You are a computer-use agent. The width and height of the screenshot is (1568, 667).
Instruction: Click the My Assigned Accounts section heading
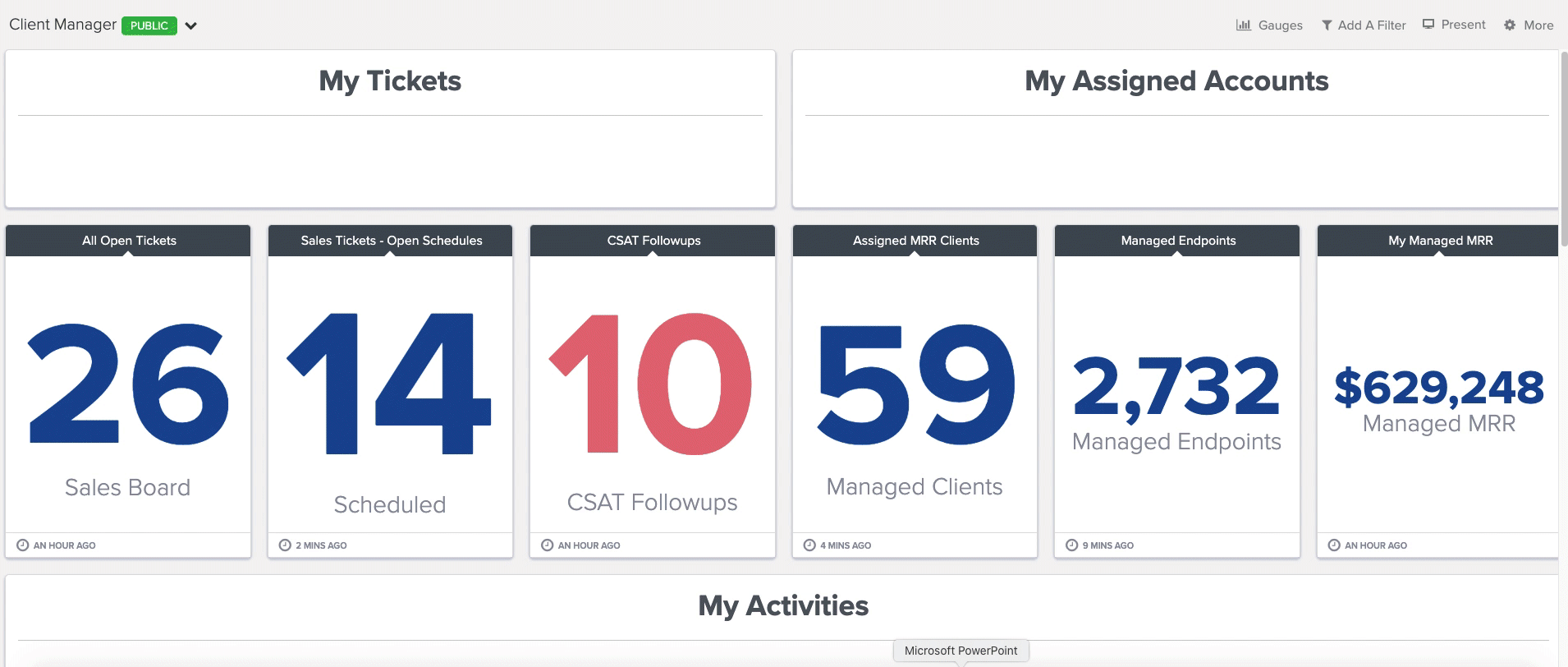(1176, 80)
